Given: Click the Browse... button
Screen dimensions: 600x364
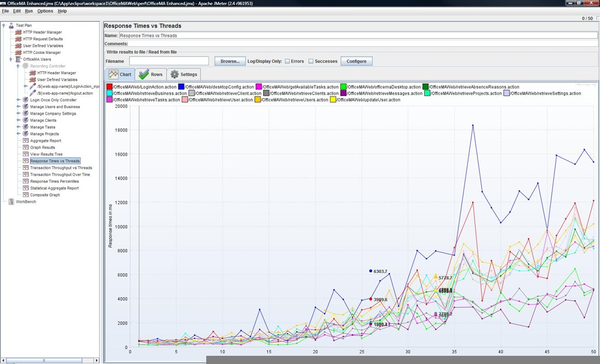Looking at the screenshot, I should click(230, 61).
